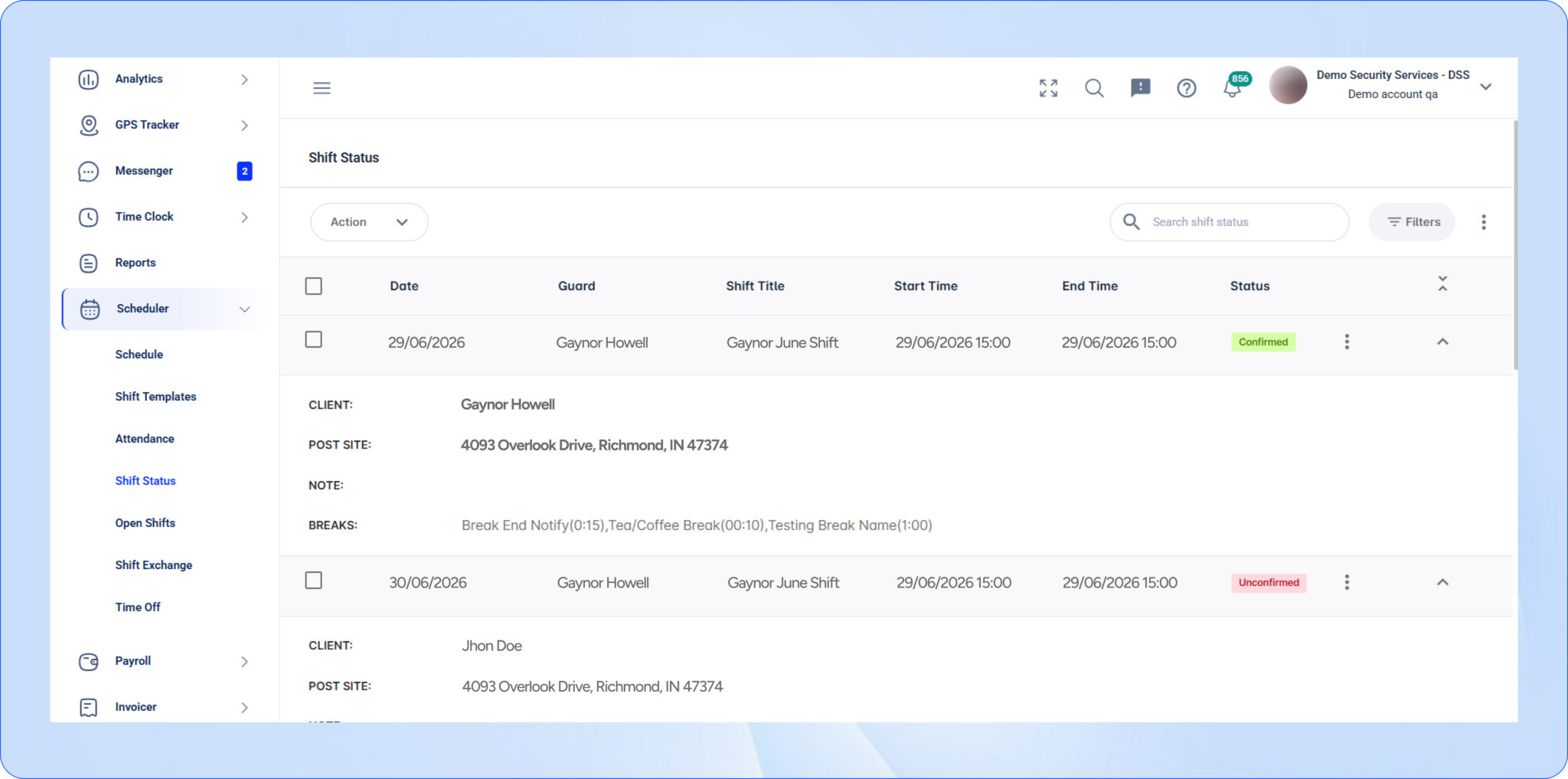Go to Schedule in Scheduler submenu
This screenshot has width=1568, height=779.
pyautogui.click(x=139, y=355)
